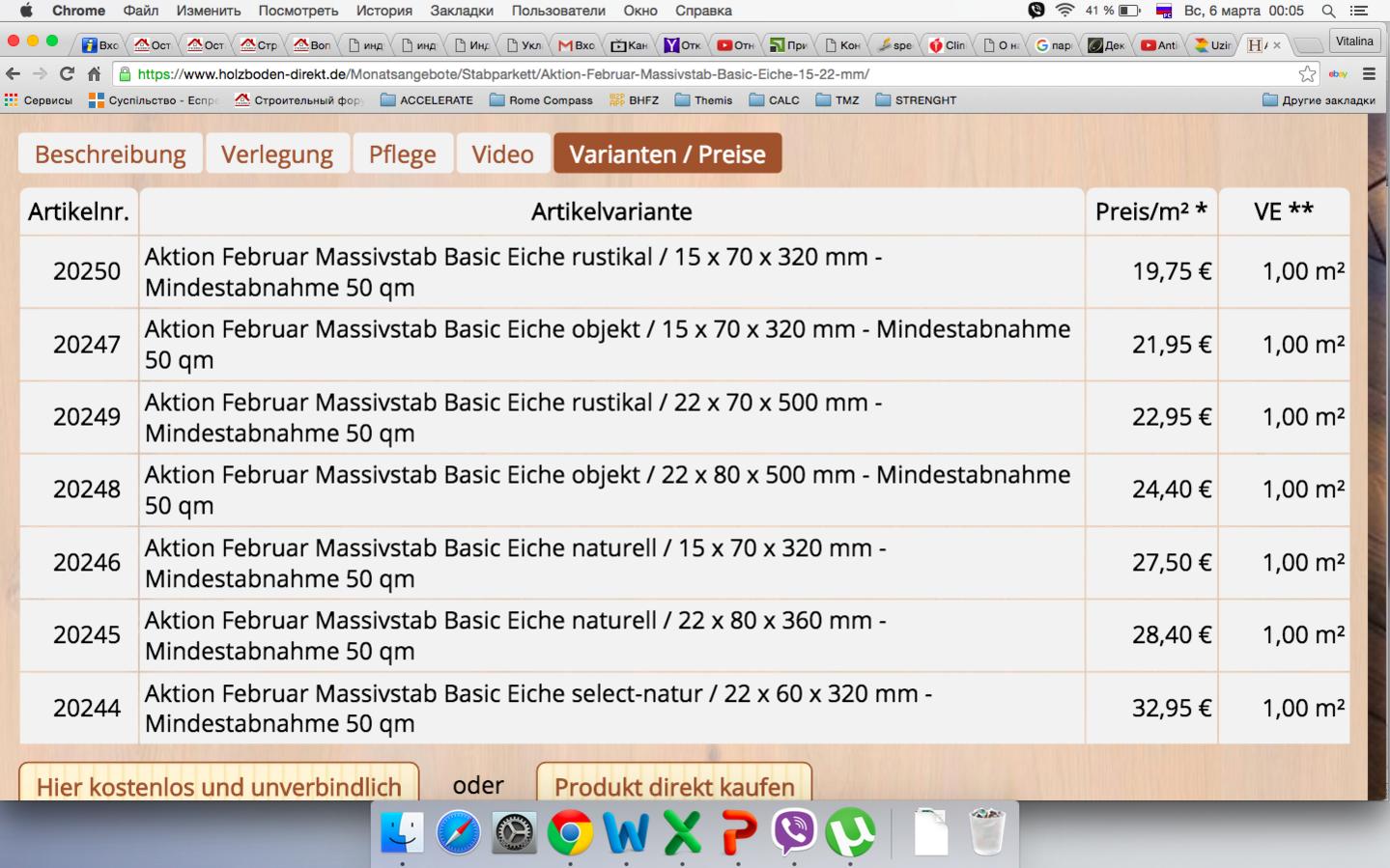Switch to the Verlegung tab
The image size is (1390, 868).
pyautogui.click(x=277, y=154)
